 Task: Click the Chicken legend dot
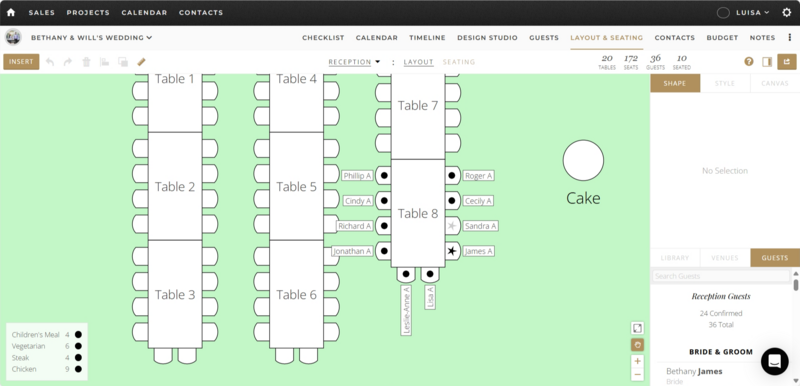pyautogui.click(x=78, y=369)
